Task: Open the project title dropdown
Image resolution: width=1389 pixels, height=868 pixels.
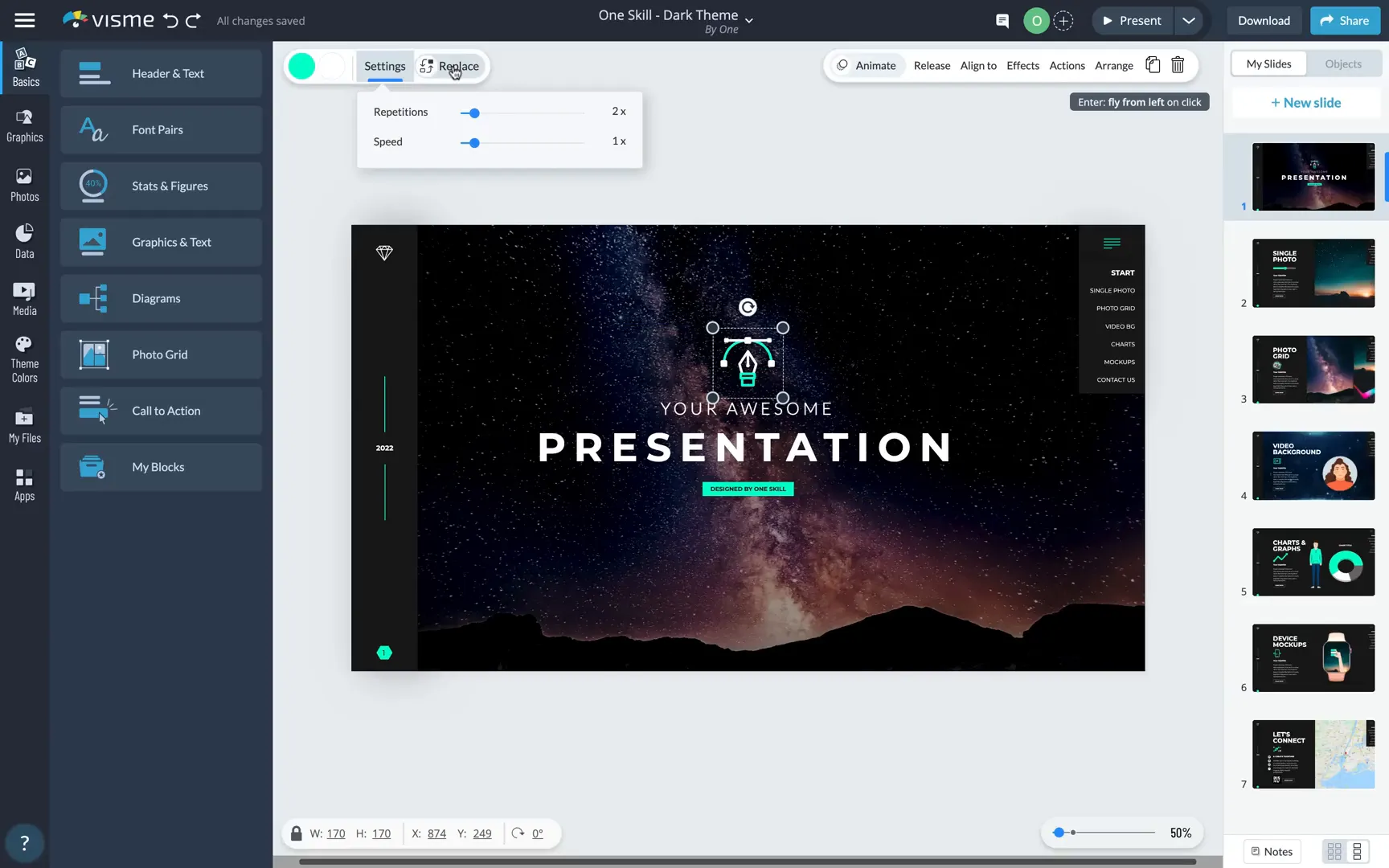Action: 749,22
